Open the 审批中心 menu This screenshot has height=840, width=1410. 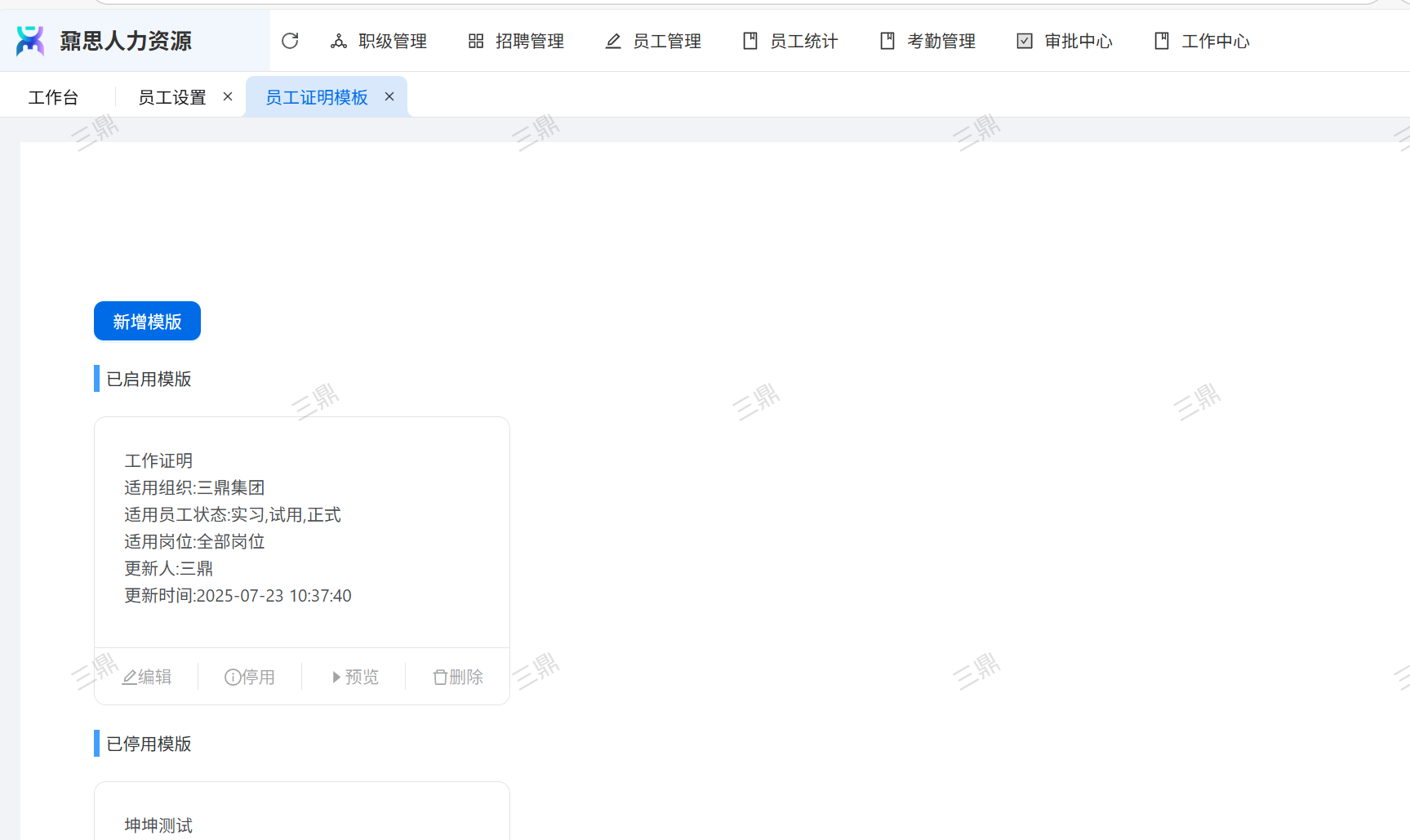(x=1065, y=41)
